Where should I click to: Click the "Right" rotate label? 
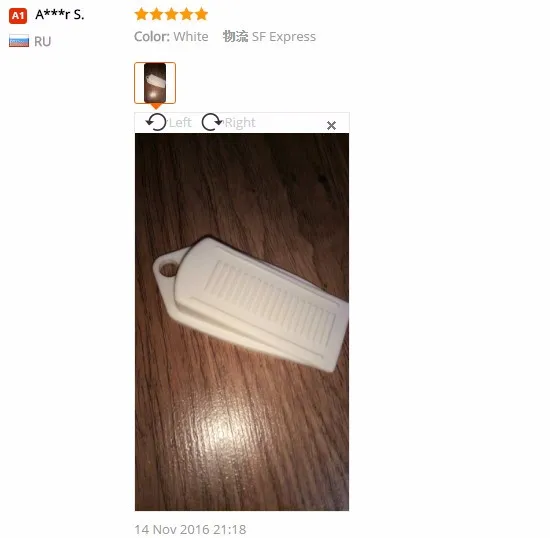click(240, 123)
